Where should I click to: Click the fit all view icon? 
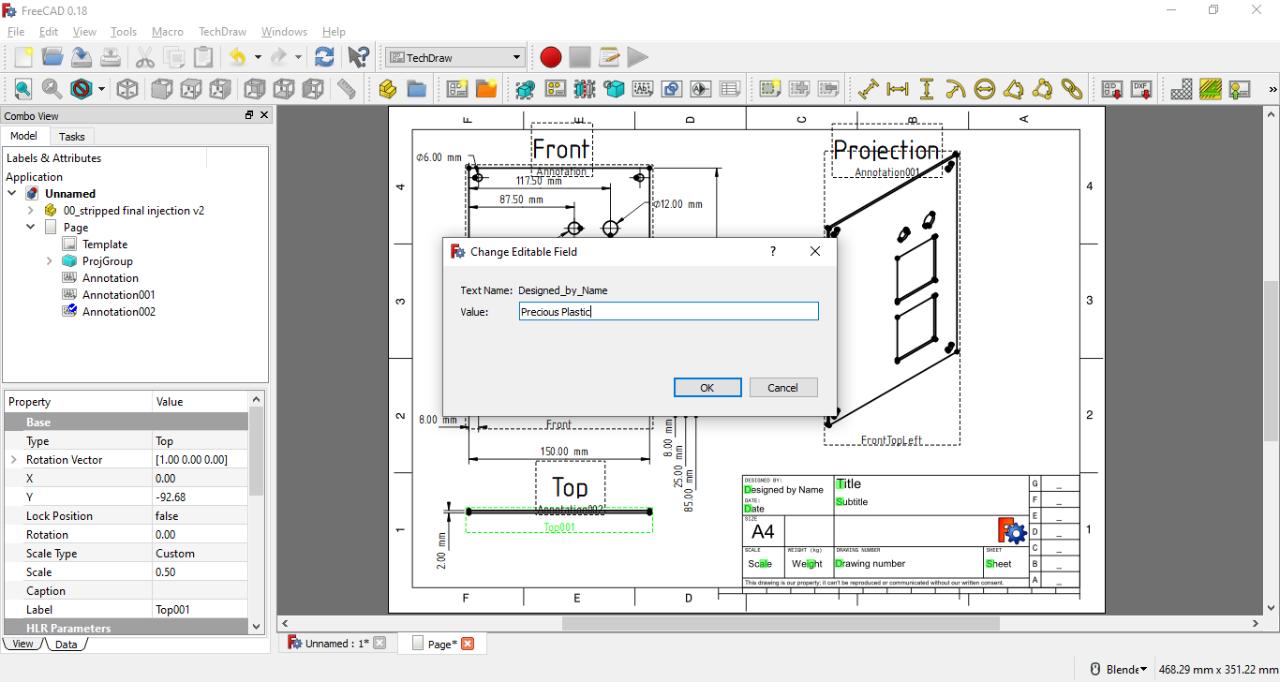click(x=23, y=90)
